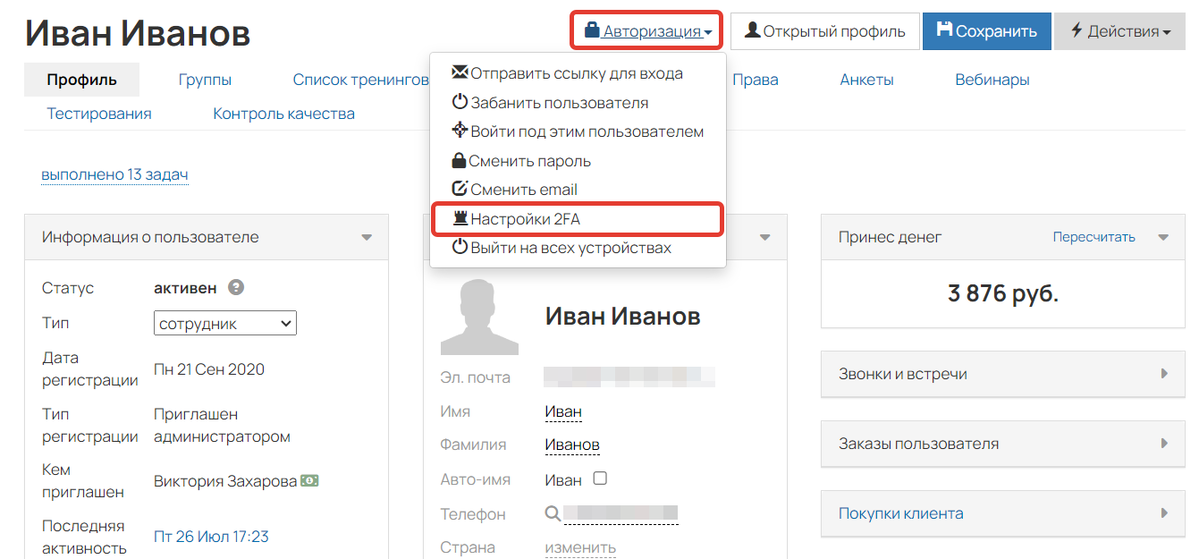Click the user profile avatar picture

[479, 317]
